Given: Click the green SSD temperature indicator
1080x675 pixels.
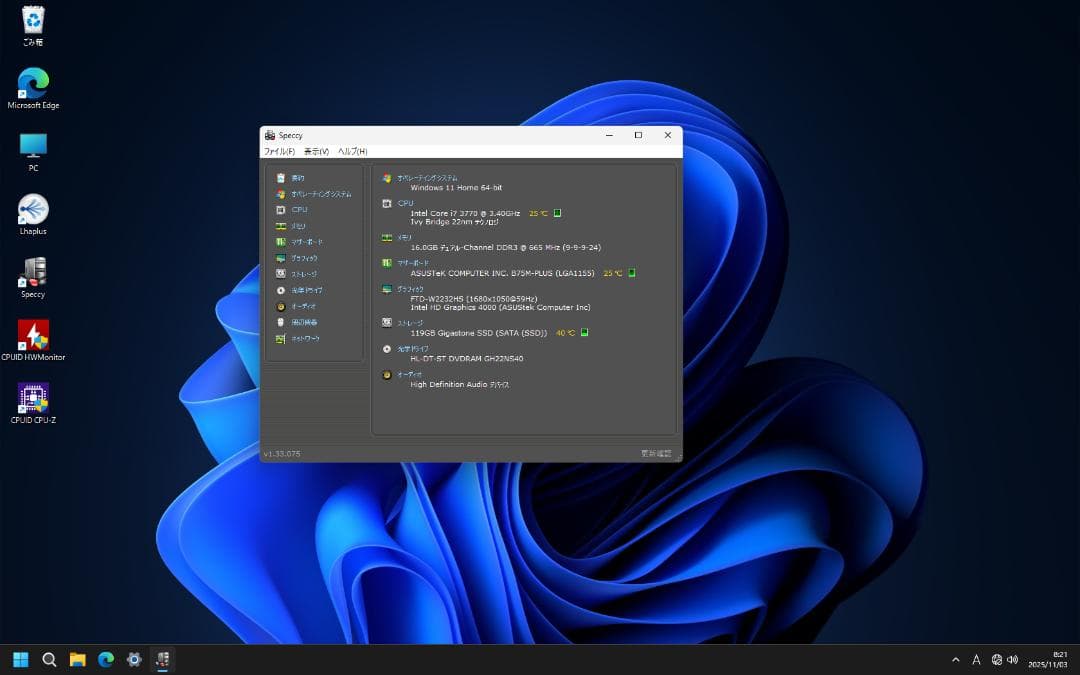Looking at the screenshot, I should click(x=585, y=333).
